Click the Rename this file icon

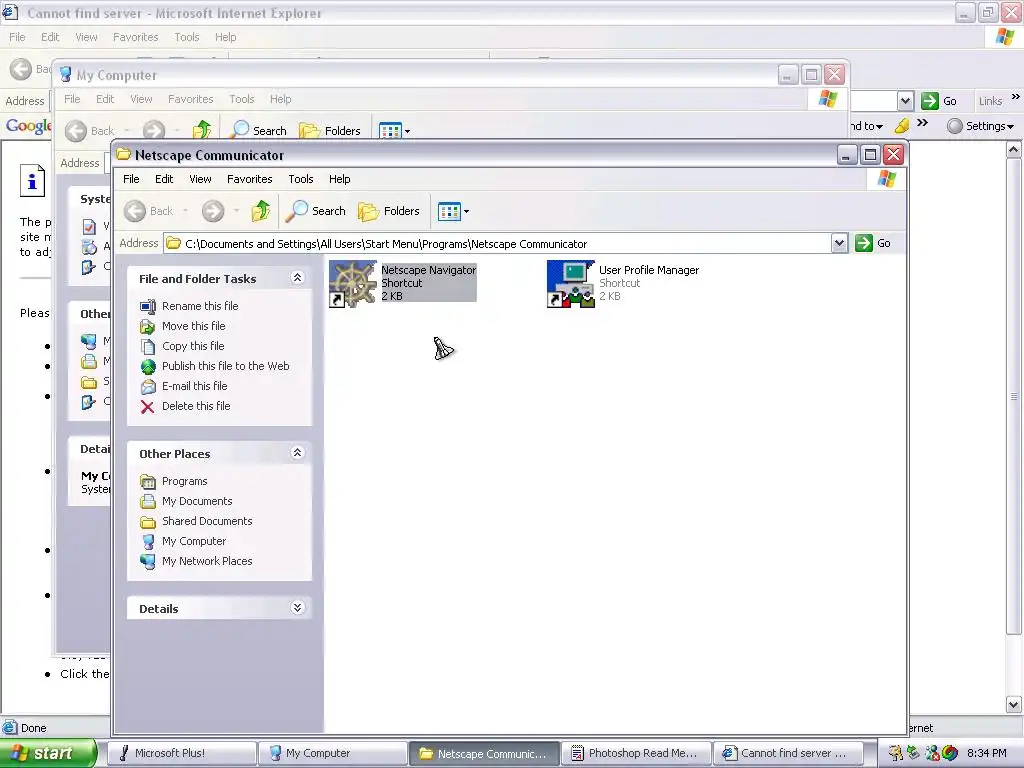tap(148, 306)
